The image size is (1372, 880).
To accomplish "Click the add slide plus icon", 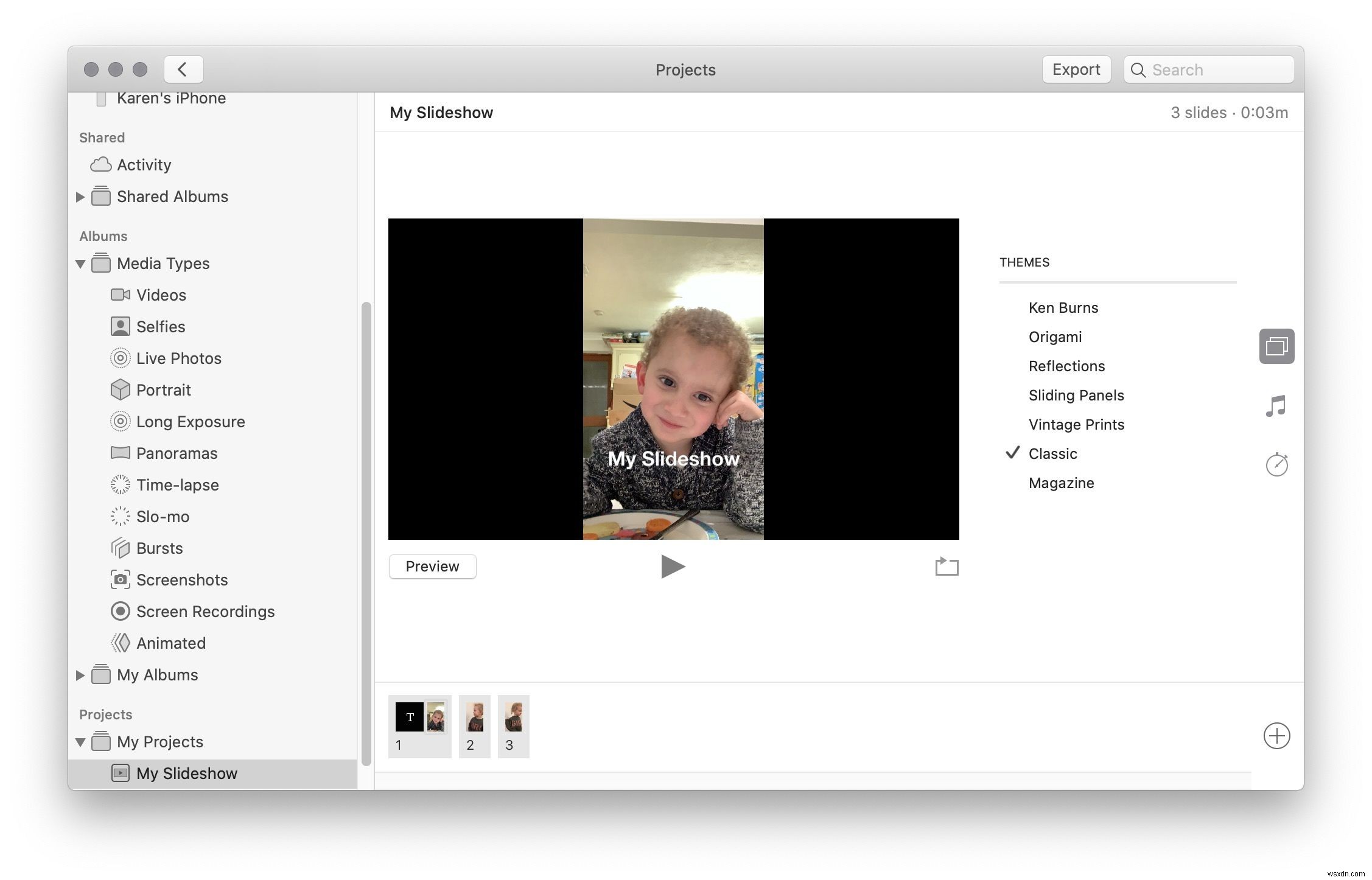I will point(1277,735).
